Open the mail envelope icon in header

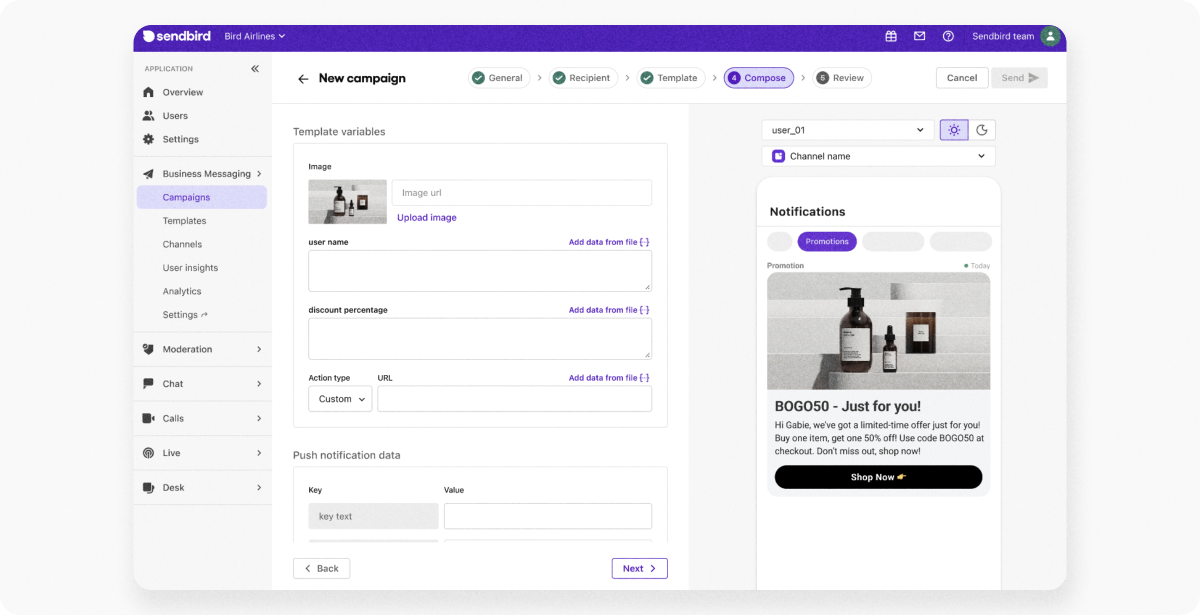pos(919,36)
